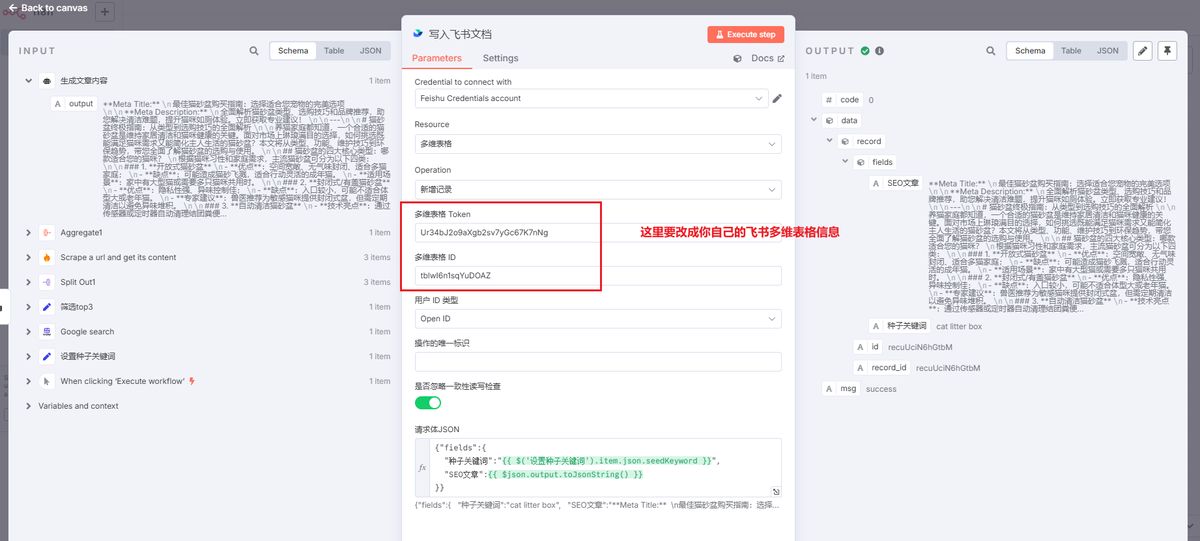Select JSON view in OUTPUT panel
The image size is (1200, 541).
(1107, 51)
